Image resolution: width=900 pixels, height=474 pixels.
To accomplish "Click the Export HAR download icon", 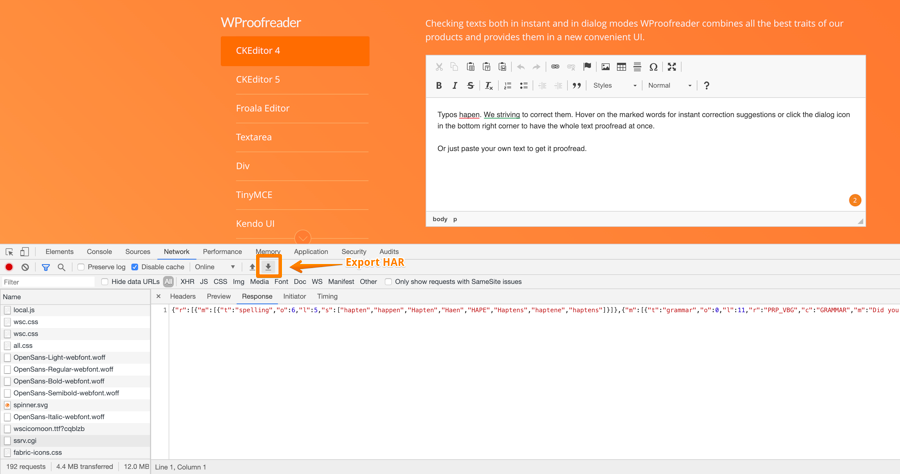I will [x=268, y=267].
